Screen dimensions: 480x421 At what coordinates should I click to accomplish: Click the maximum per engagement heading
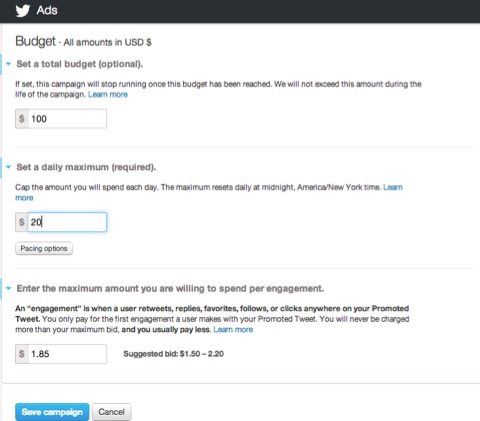[170, 289]
